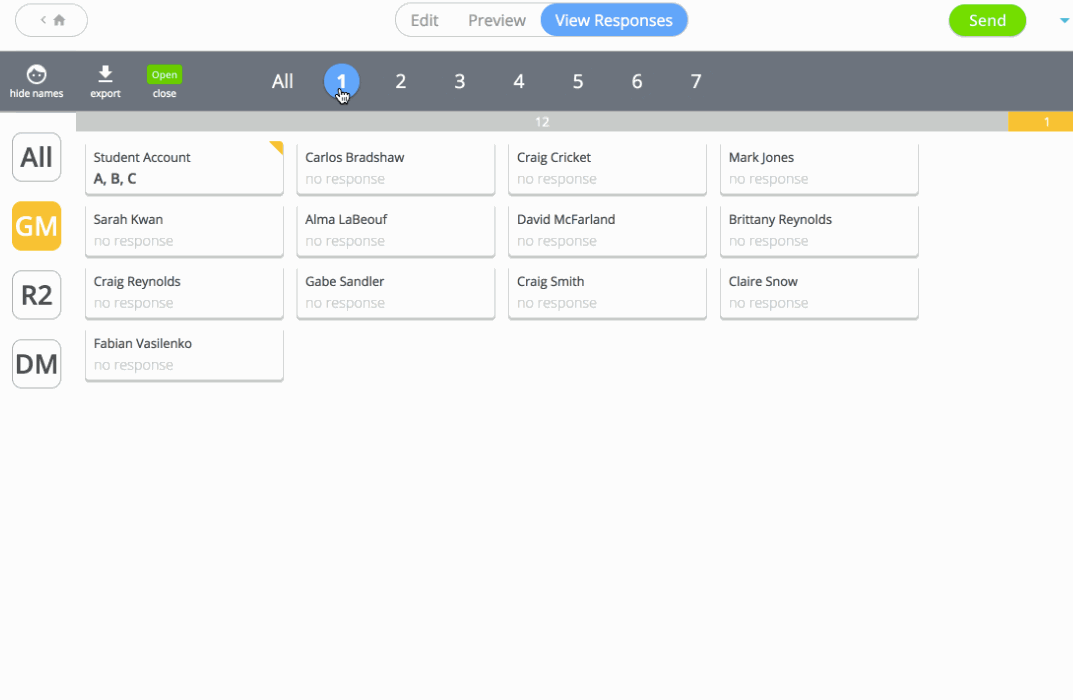The image size is (1073, 700).
Task: Open Student Account response card
Action: tap(184, 168)
